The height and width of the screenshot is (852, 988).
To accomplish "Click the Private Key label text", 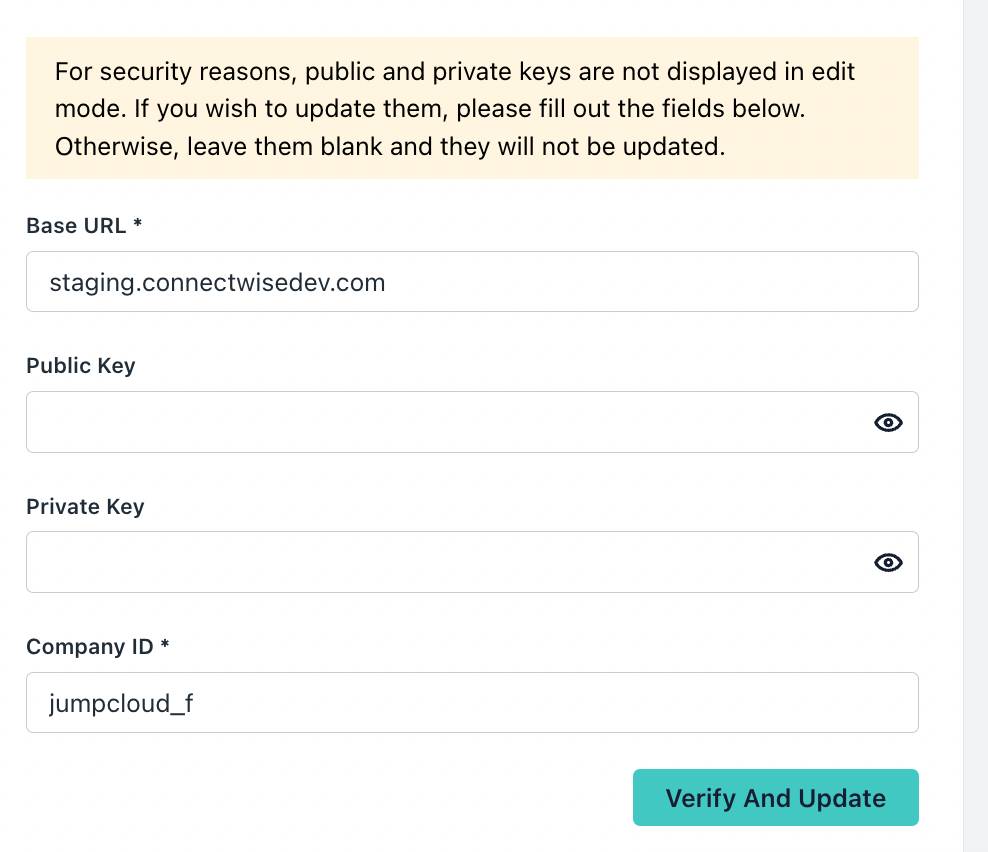I will tap(85, 507).
